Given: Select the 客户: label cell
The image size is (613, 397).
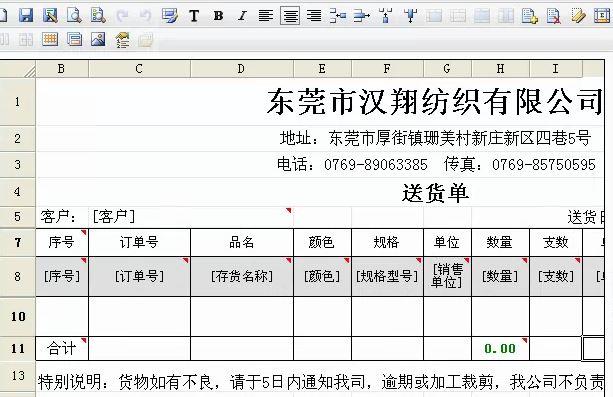Looking at the screenshot, I should (62, 217).
